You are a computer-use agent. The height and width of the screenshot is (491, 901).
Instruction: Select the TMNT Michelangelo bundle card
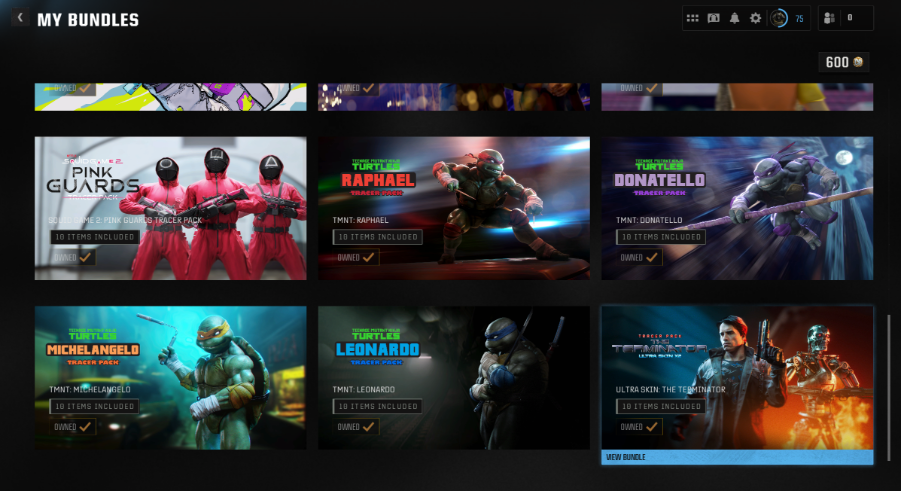(x=171, y=378)
